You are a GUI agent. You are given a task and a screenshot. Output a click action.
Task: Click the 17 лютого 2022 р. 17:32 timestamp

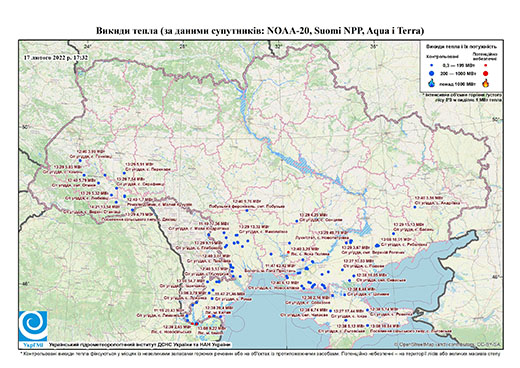56,58
